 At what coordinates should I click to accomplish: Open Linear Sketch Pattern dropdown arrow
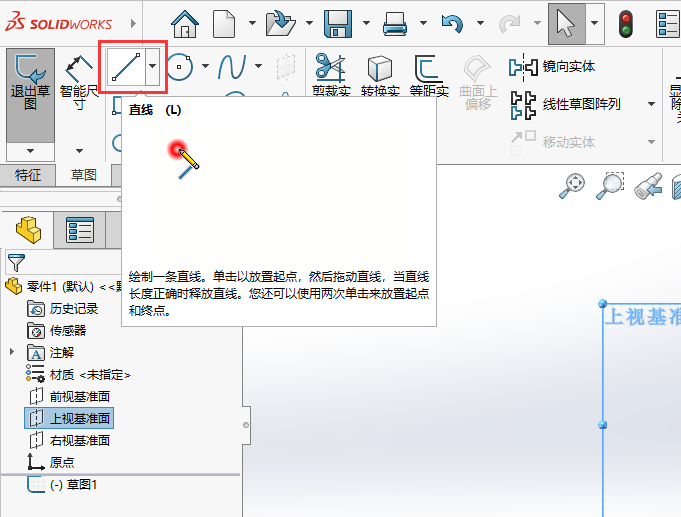point(651,104)
